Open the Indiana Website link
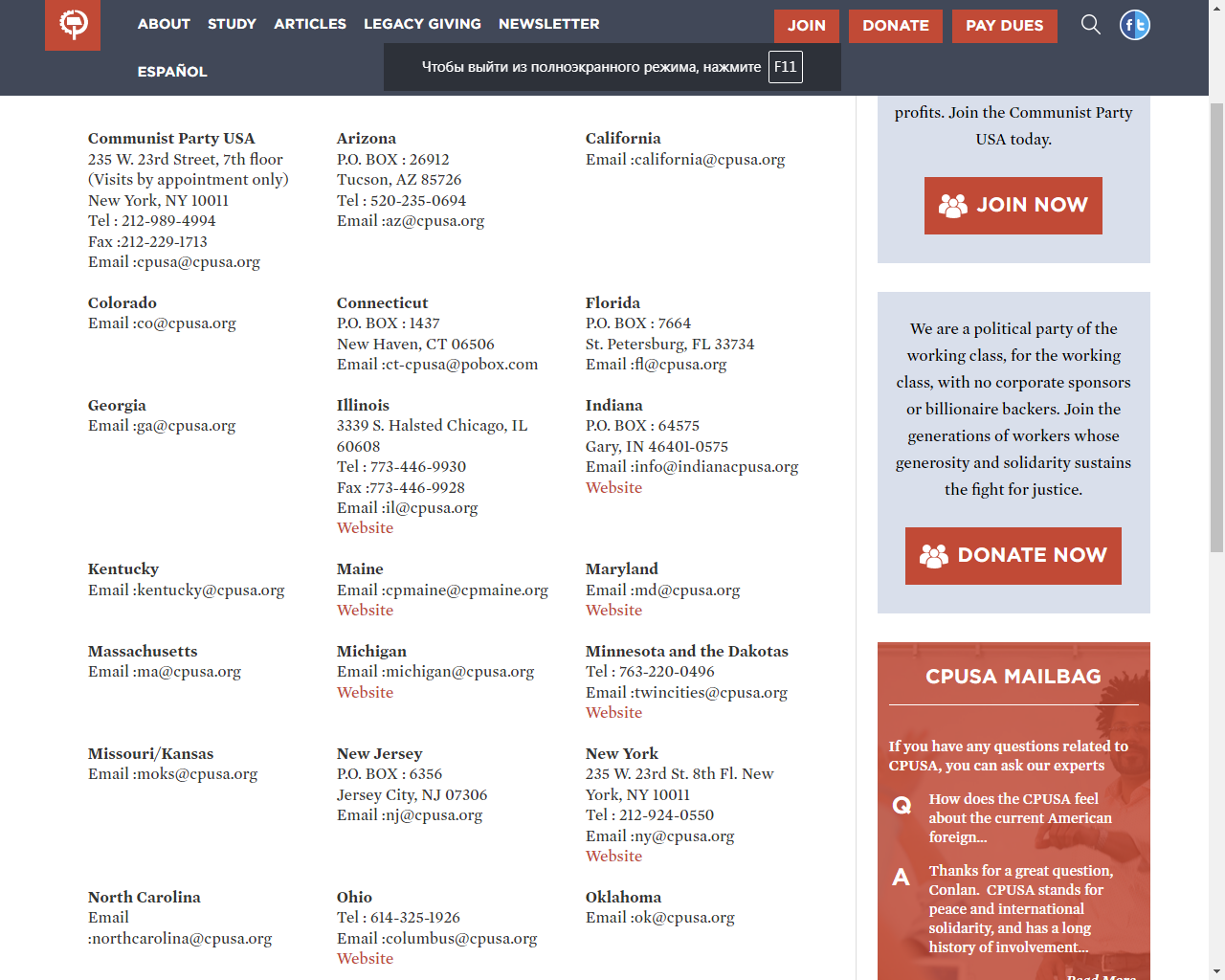 click(613, 488)
